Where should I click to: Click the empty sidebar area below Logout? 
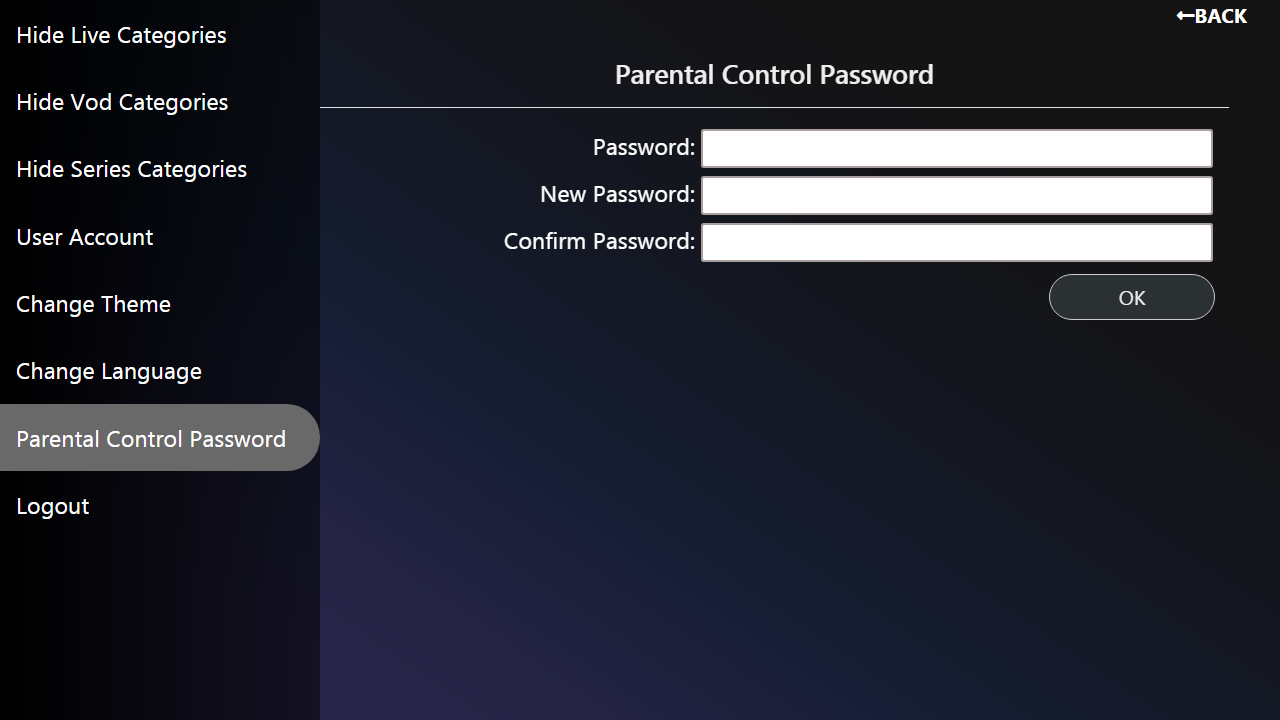click(160, 620)
